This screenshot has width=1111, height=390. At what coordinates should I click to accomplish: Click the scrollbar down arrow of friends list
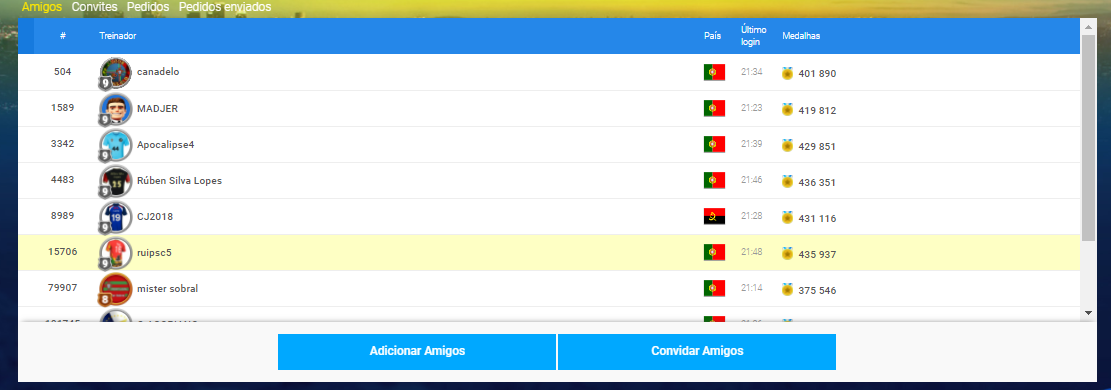click(1088, 312)
